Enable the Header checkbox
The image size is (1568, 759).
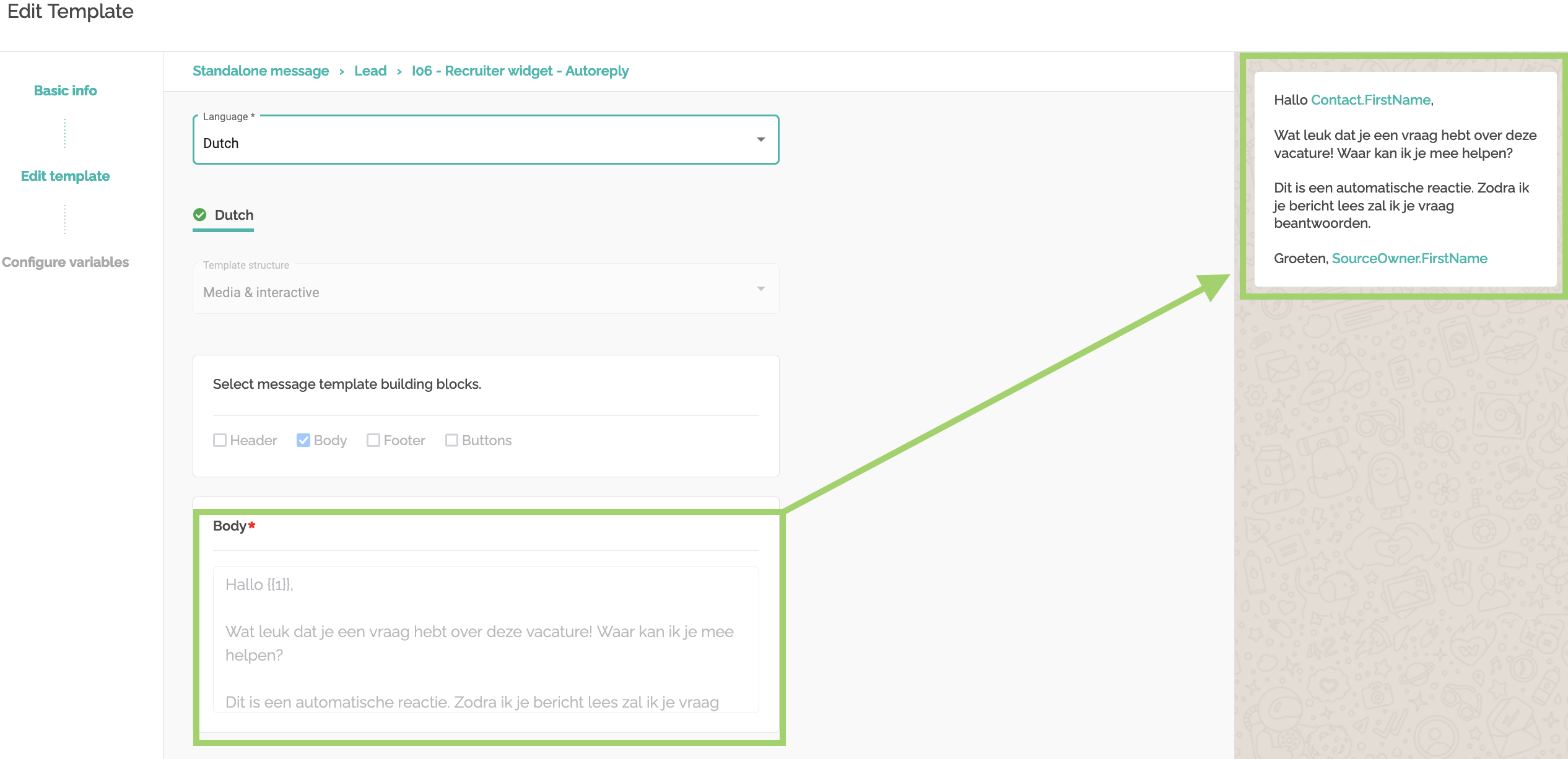(x=219, y=440)
